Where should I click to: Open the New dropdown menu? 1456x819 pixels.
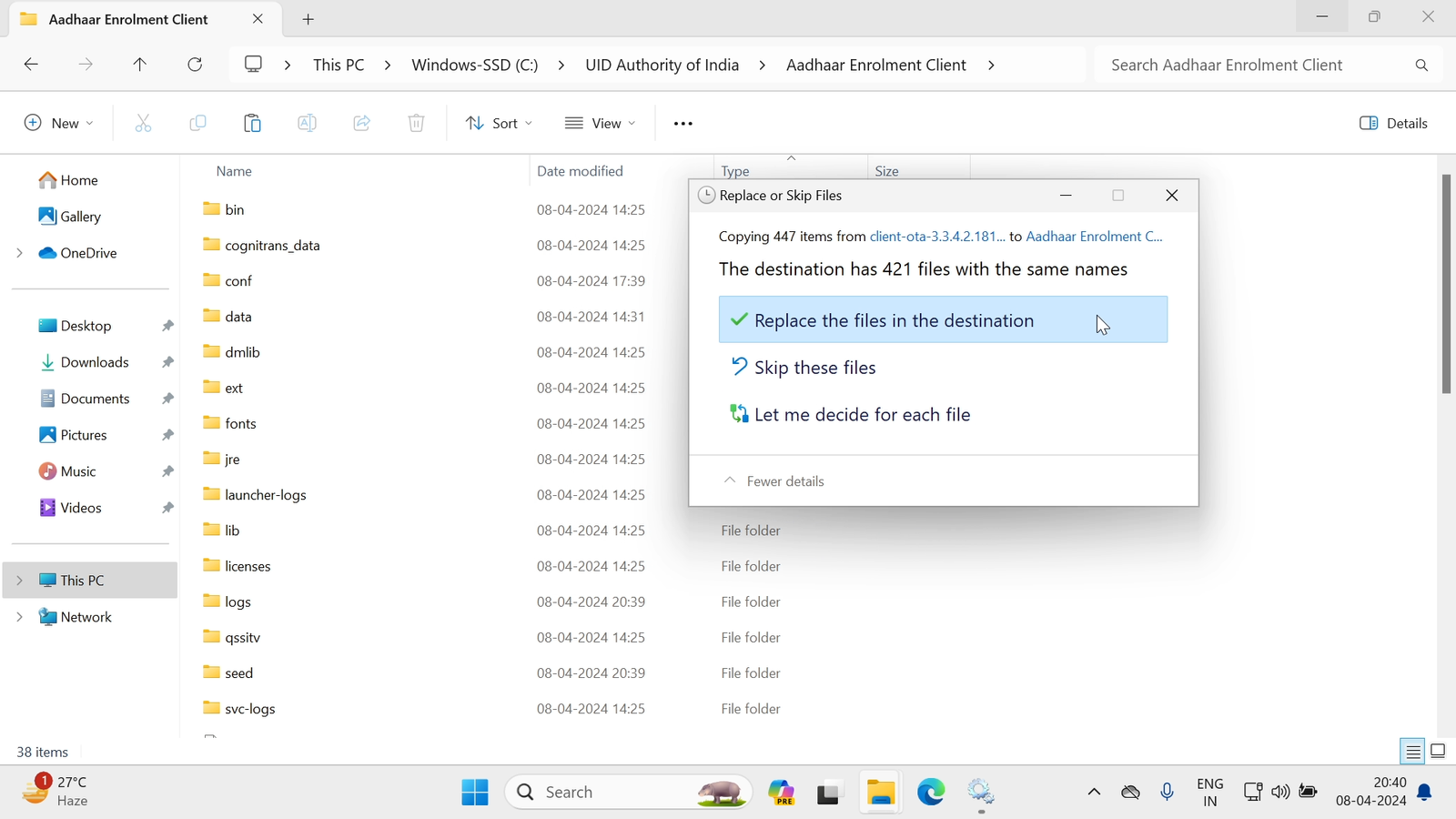pyautogui.click(x=58, y=123)
